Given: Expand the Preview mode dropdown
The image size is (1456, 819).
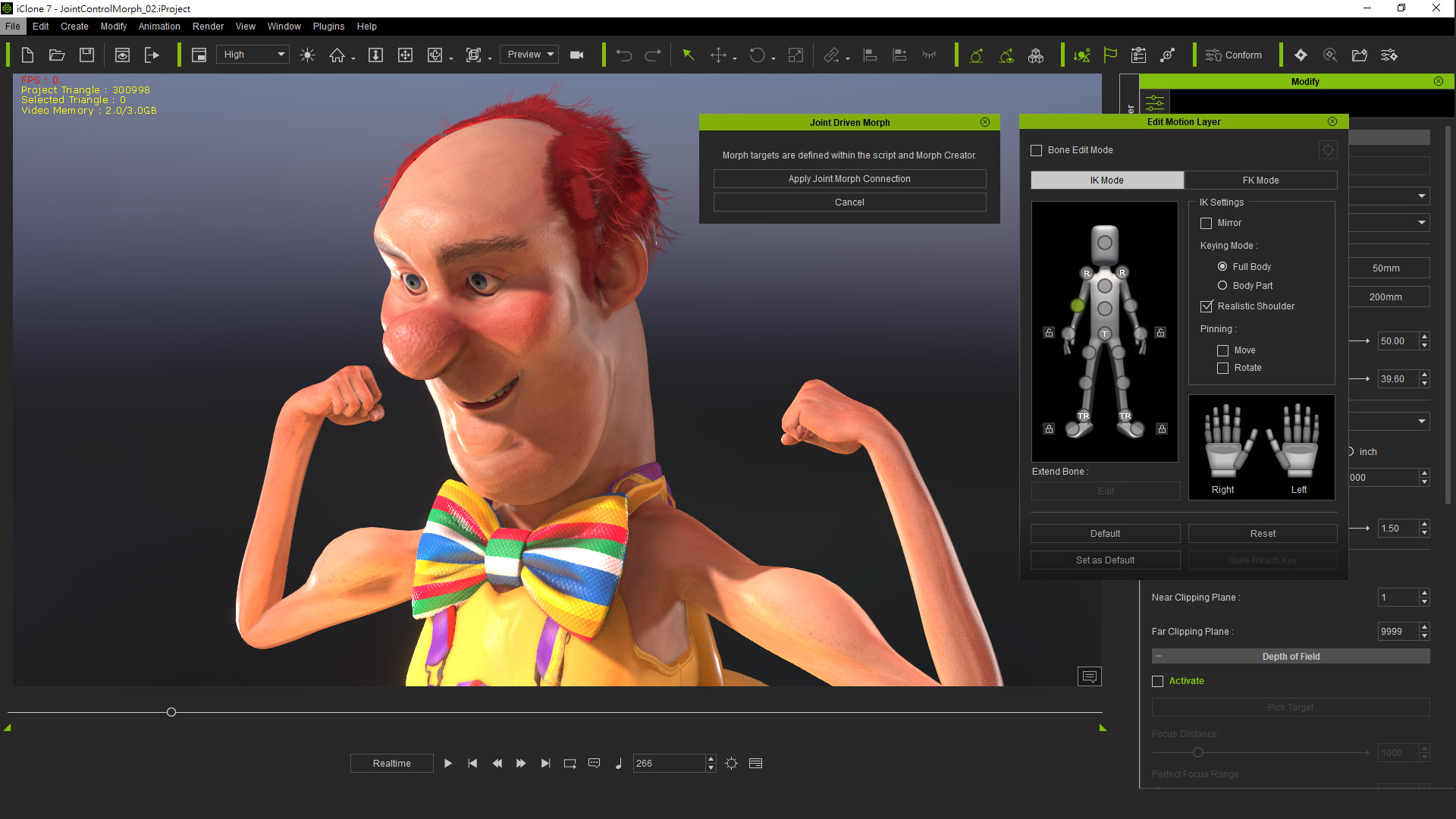Looking at the screenshot, I should click(x=530, y=55).
